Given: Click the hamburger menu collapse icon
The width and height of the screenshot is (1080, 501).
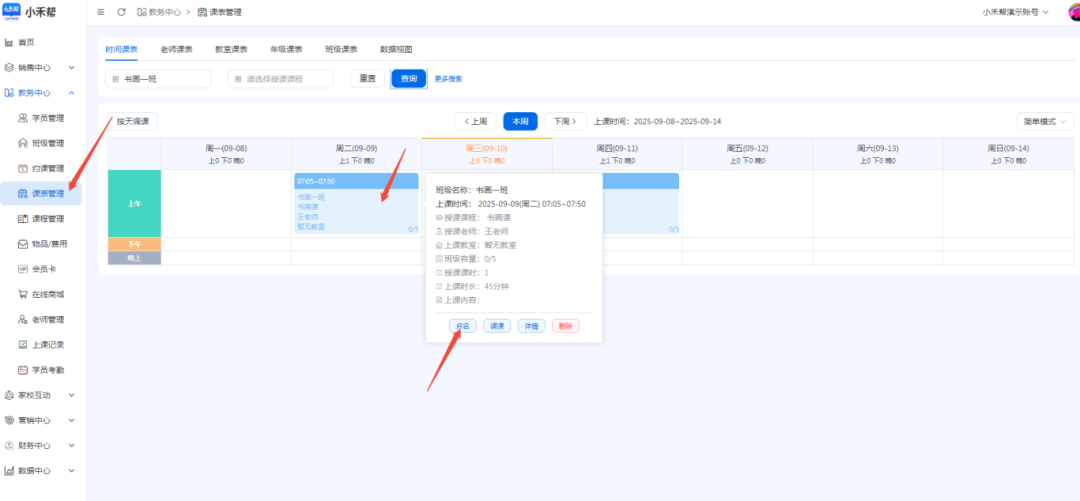Looking at the screenshot, I should click(x=101, y=12).
